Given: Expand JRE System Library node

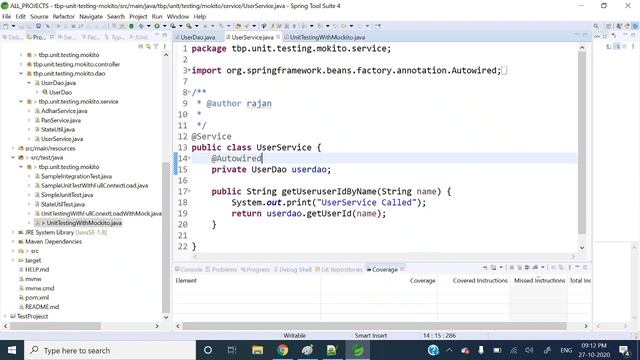Looking at the screenshot, I should [13, 232].
